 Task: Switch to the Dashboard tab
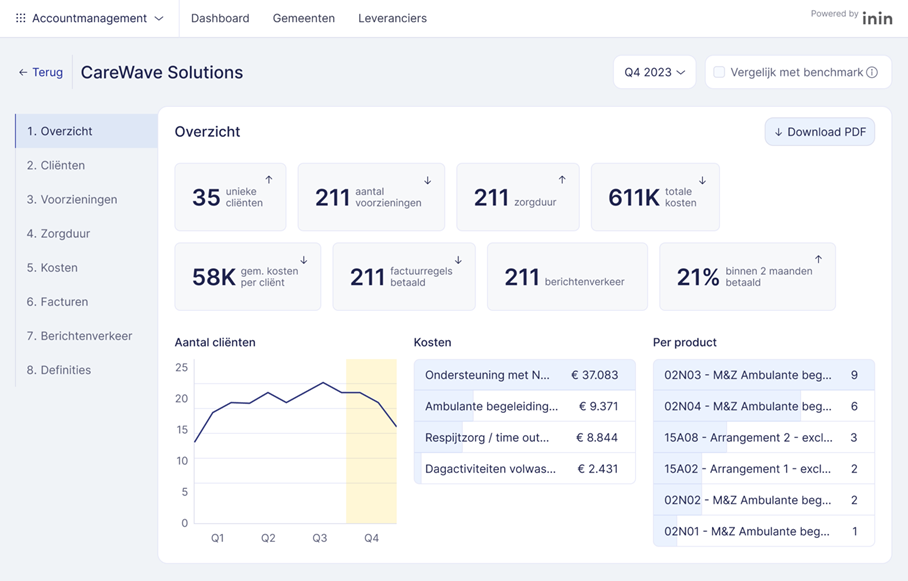coord(220,18)
